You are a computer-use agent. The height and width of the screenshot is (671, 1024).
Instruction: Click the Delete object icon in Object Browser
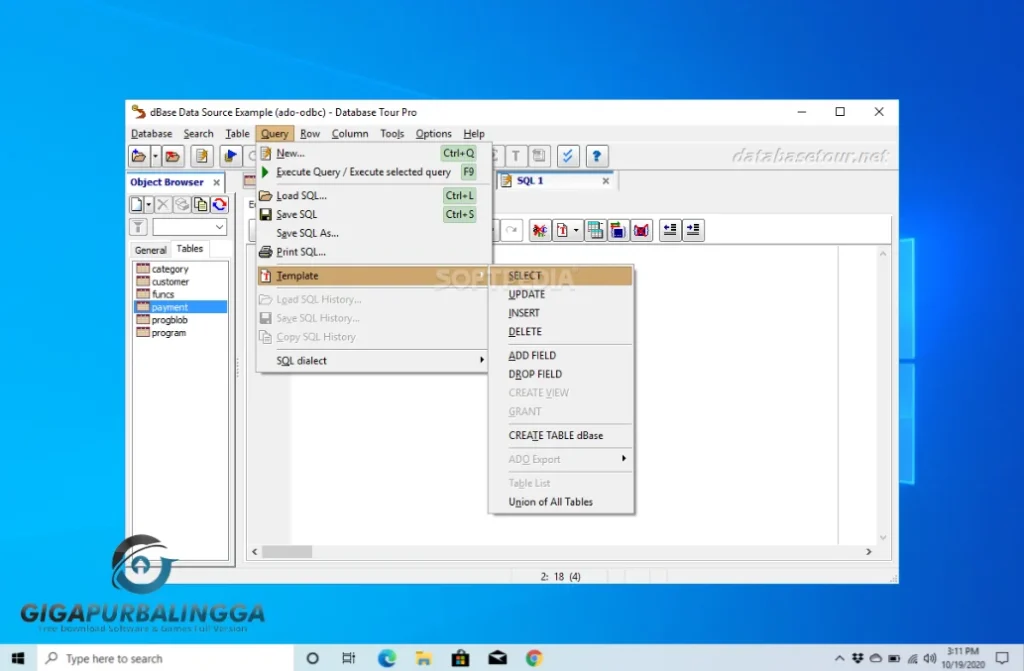click(163, 205)
